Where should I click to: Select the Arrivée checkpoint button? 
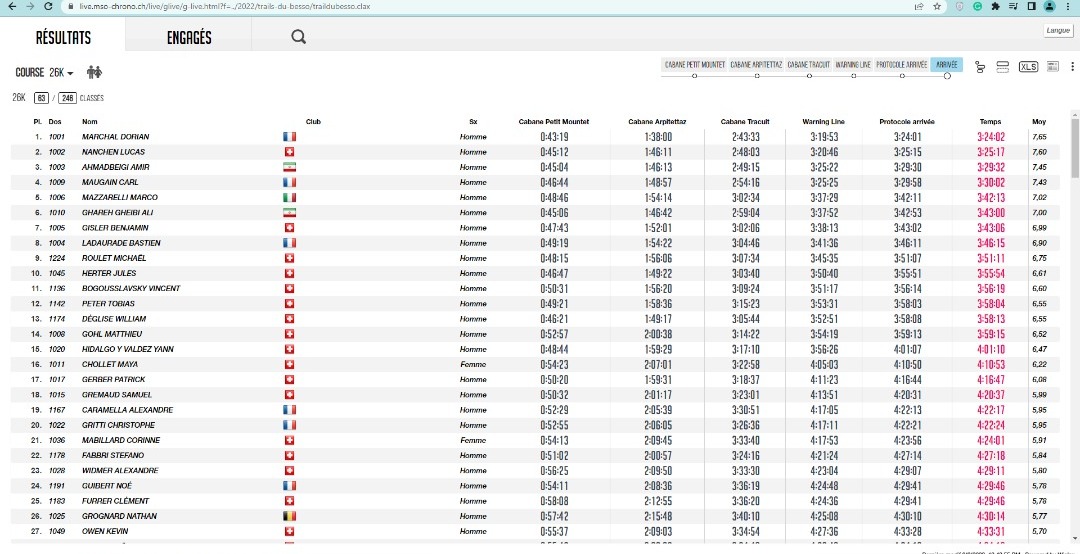click(x=946, y=64)
